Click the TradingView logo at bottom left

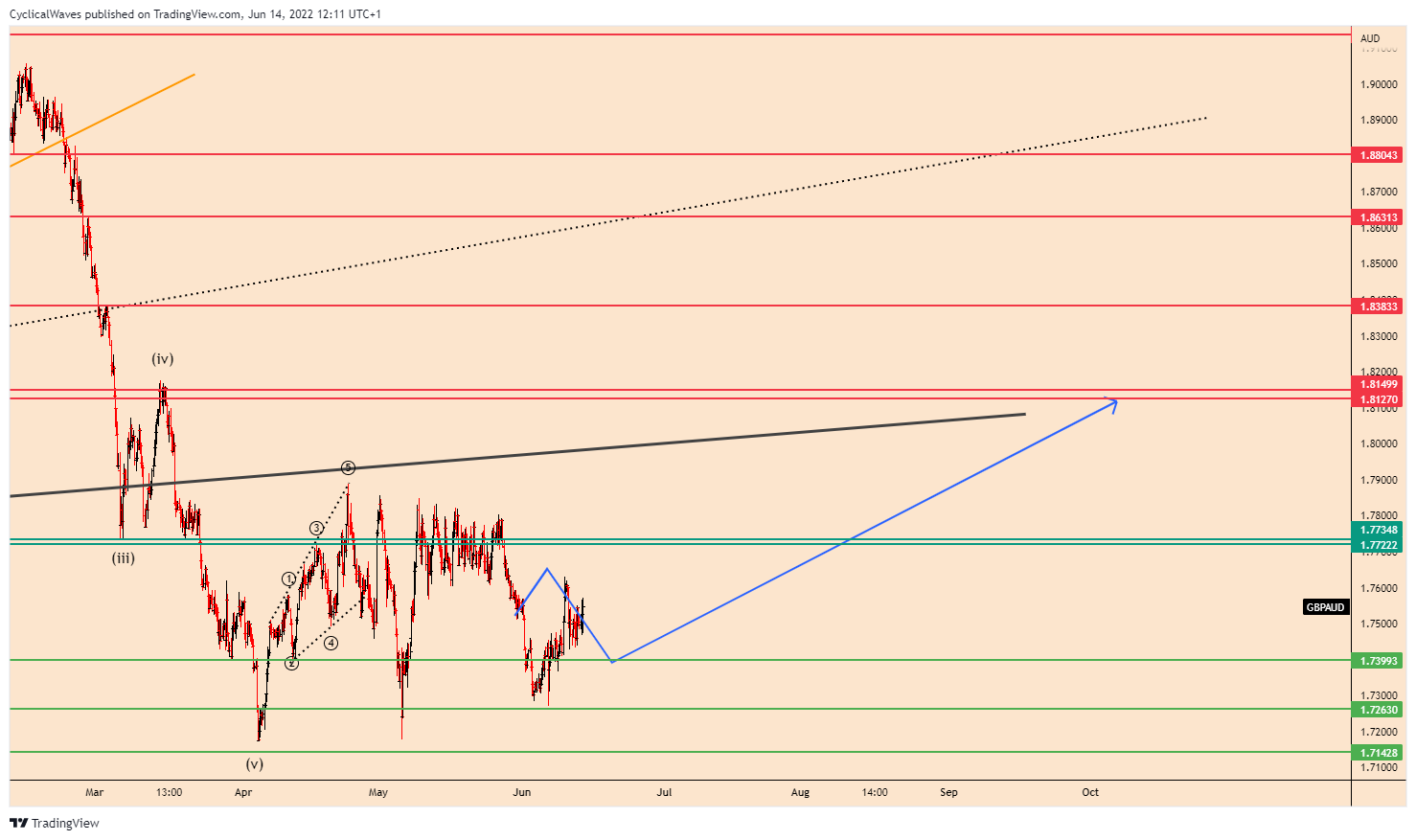point(55,823)
